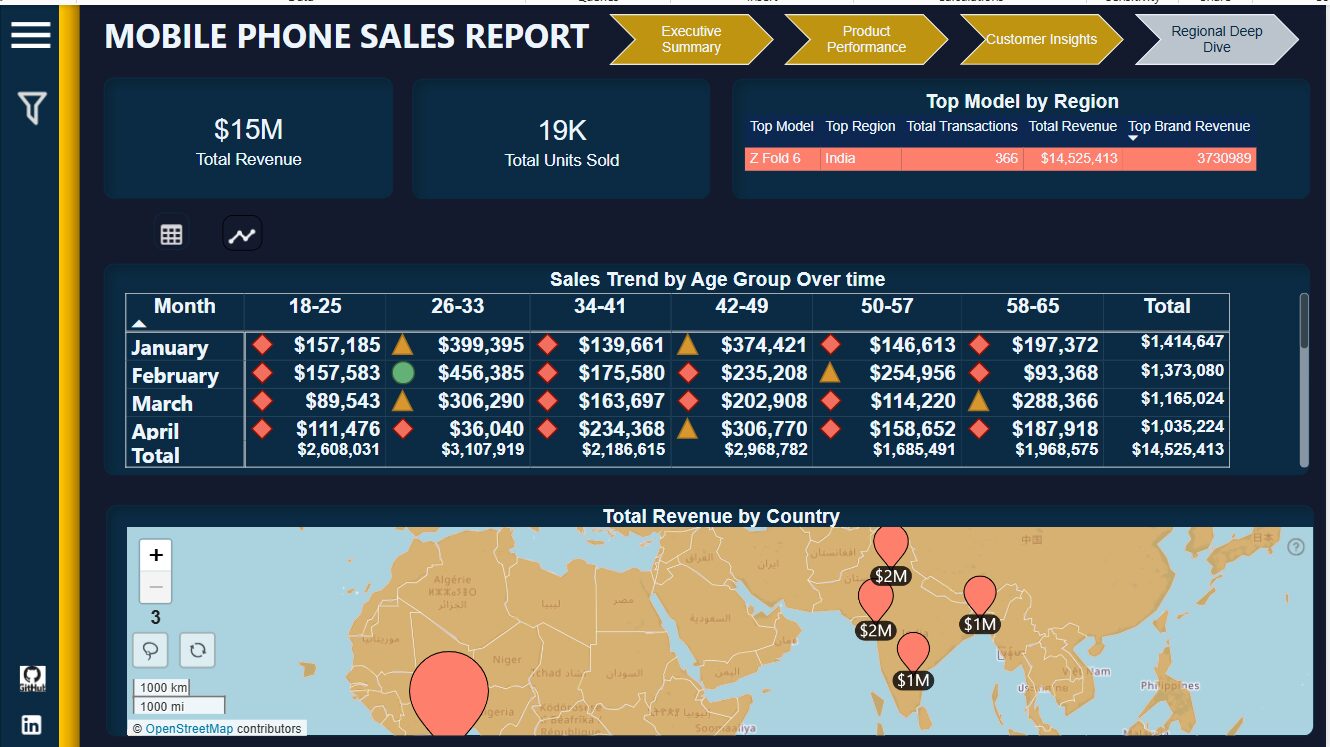Zoom in on the map with plus
This screenshot has width=1330, height=747.
click(x=156, y=555)
